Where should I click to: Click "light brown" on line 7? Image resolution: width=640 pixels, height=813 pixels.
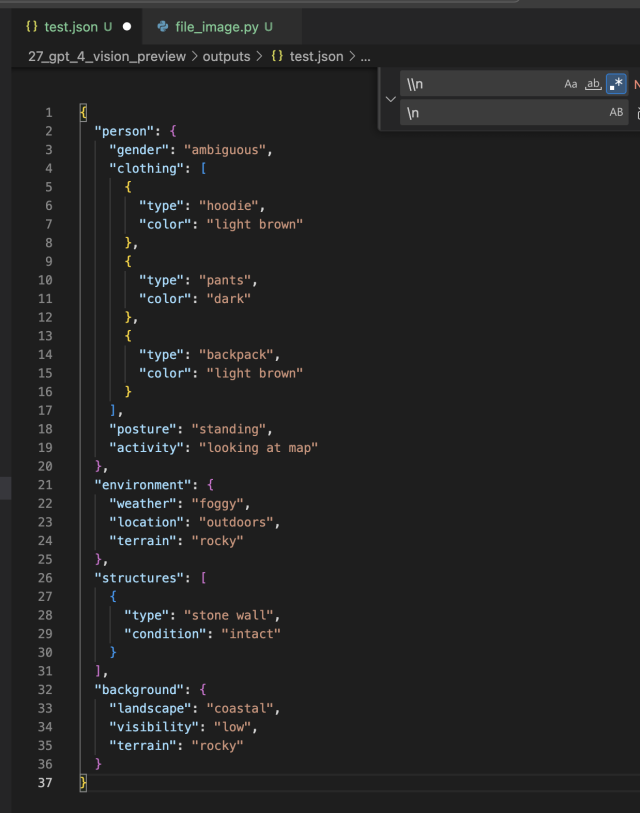click(x=255, y=225)
